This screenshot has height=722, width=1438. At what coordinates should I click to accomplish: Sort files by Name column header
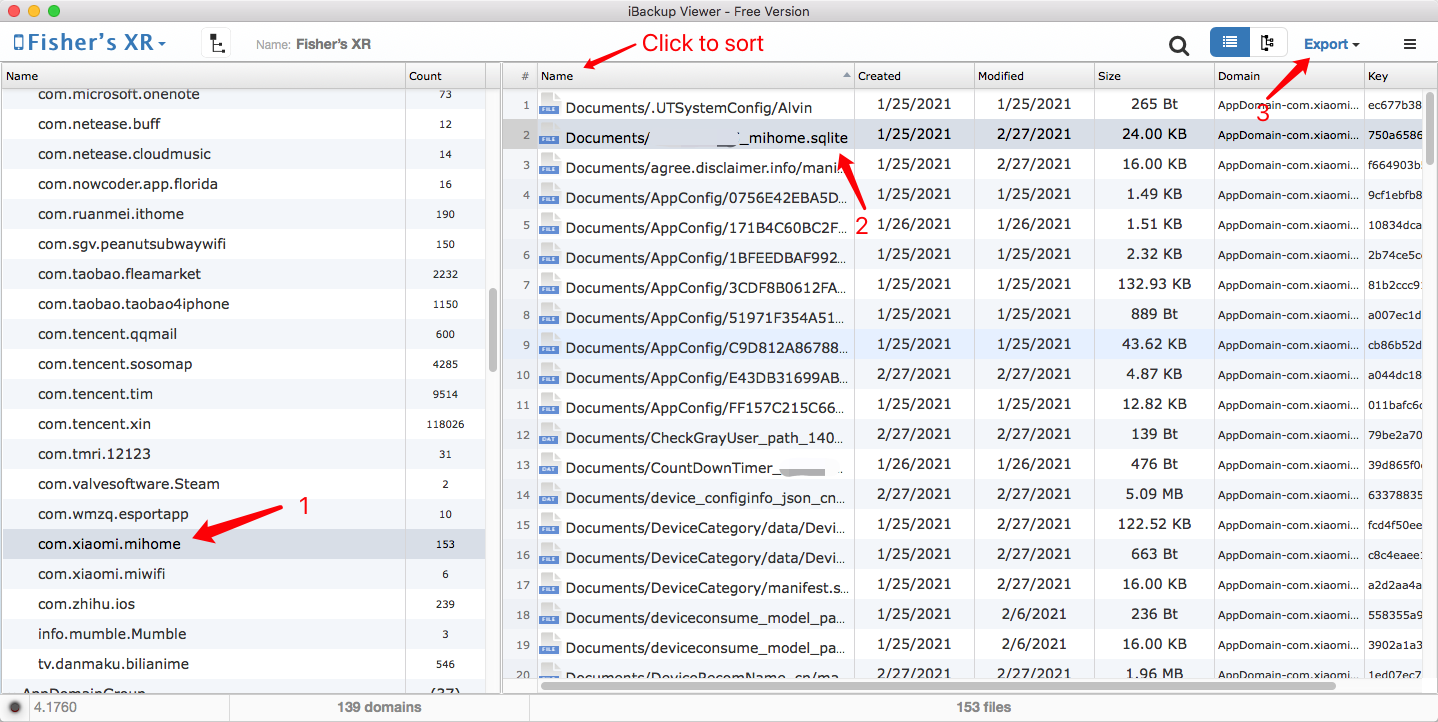tap(695, 76)
